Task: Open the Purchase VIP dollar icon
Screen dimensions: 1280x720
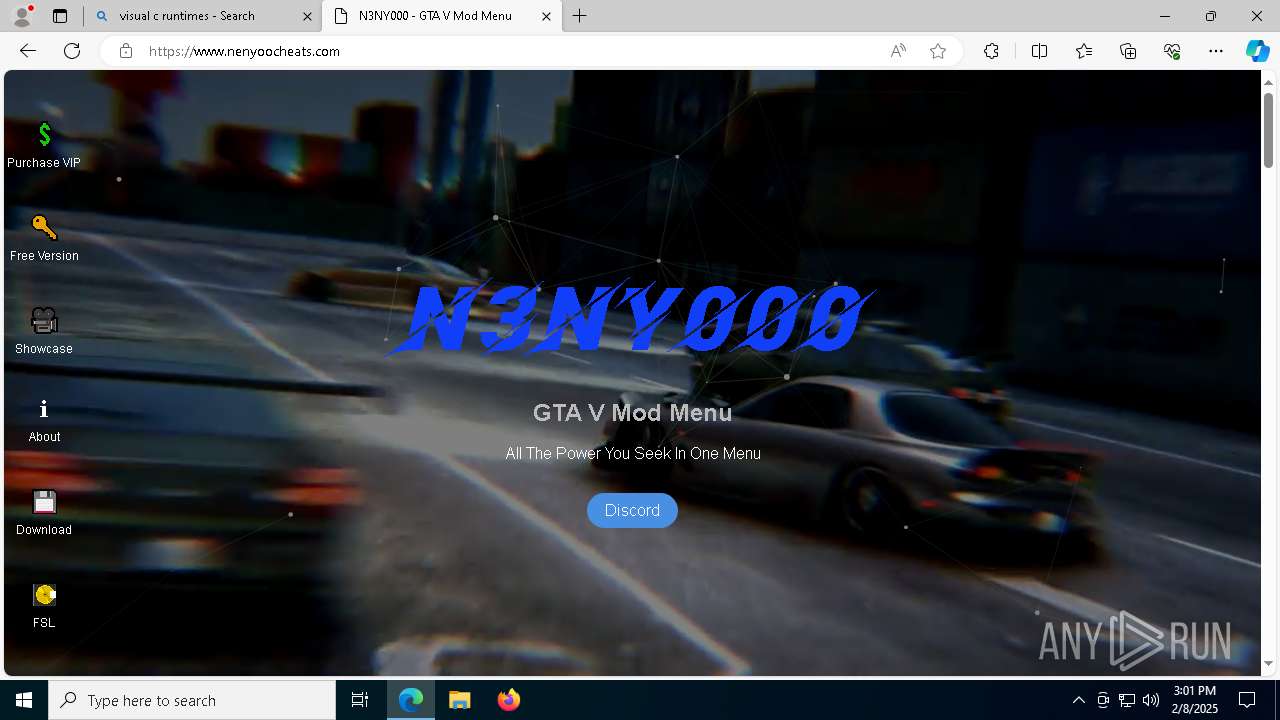Action: pyautogui.click(x=44, y=135)
